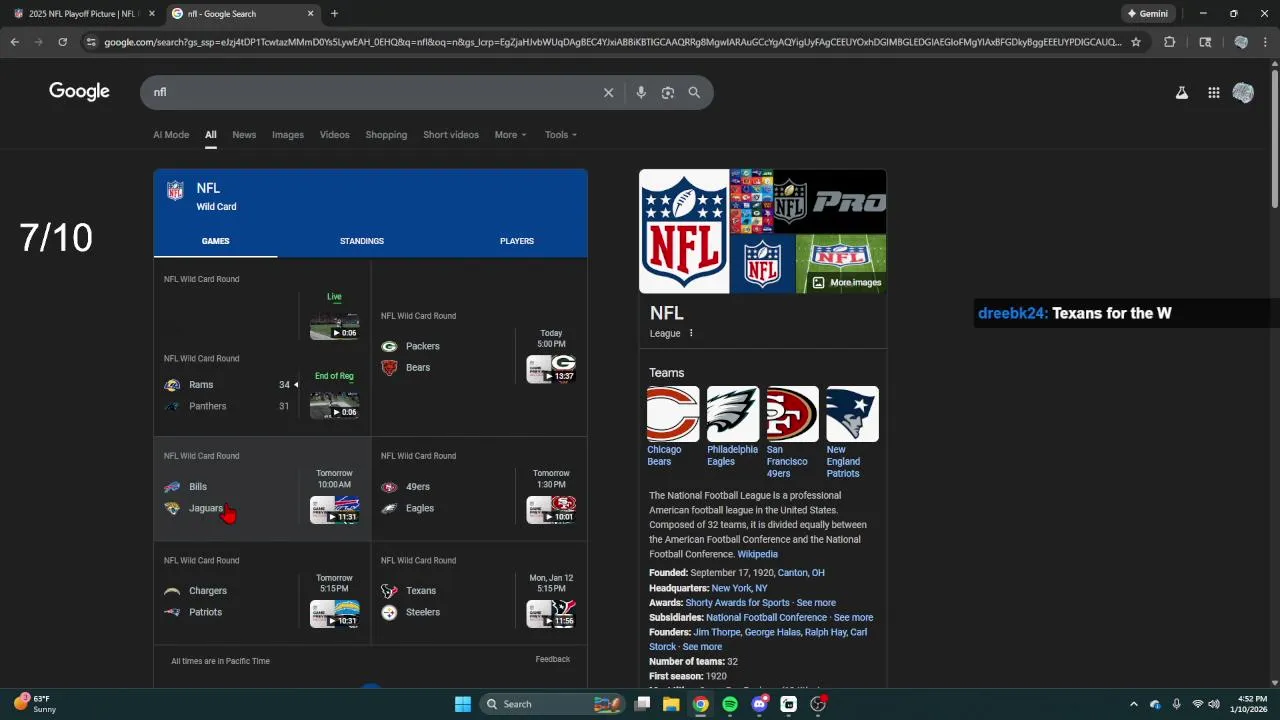1280x720 pixels.
Task: Expand the More search filters dropdown
Action: point(510,135)
